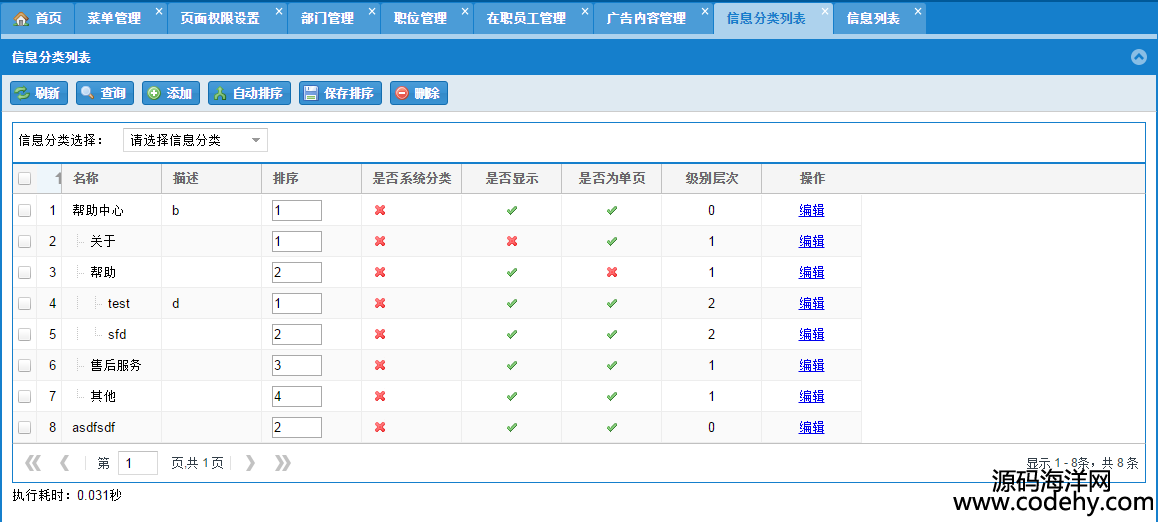Open the Query (查询) search tool
The height and width of the screenshot is (522, 1158).
click(x=105, y=93)
